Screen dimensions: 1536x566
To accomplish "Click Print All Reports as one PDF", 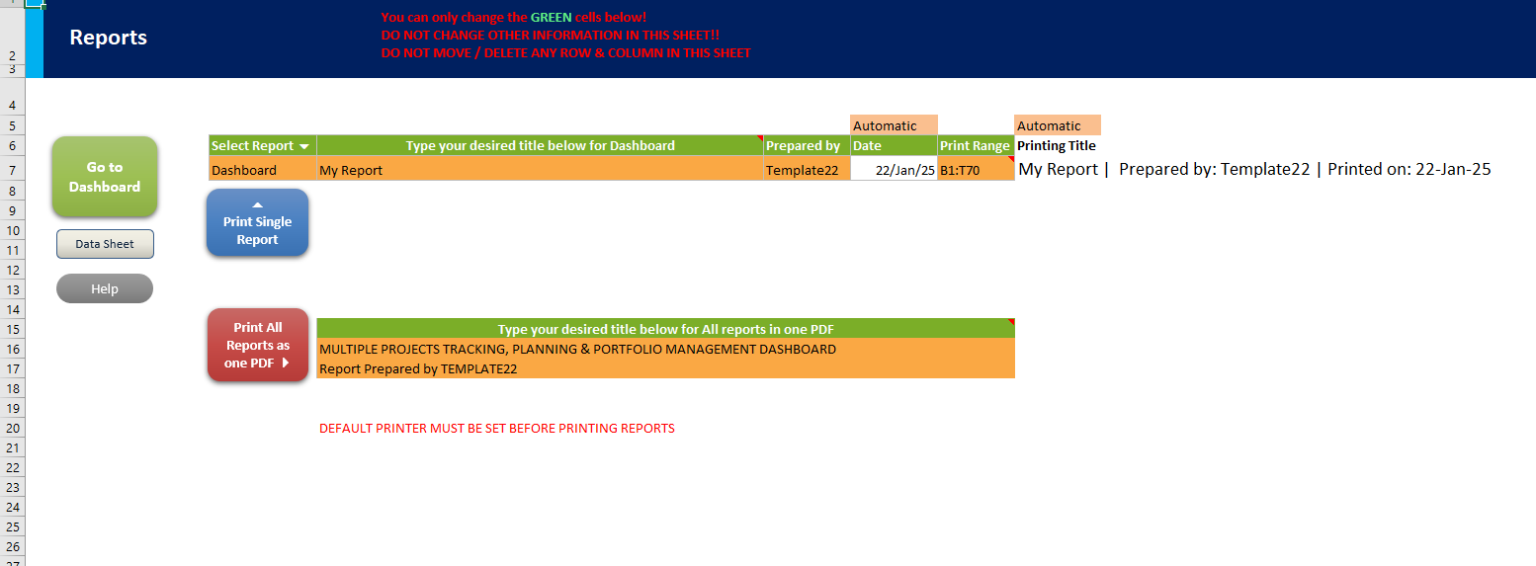I will click(x=257, y=345).
